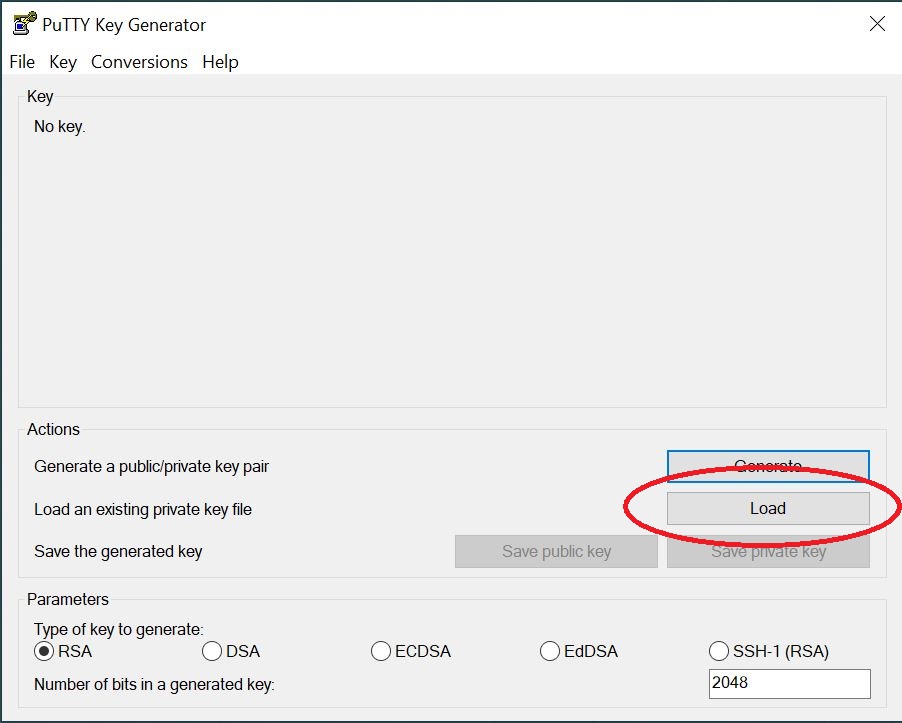
Task: Click 'Generate a public/private key pair' label
Action: [x=151, y=466]
